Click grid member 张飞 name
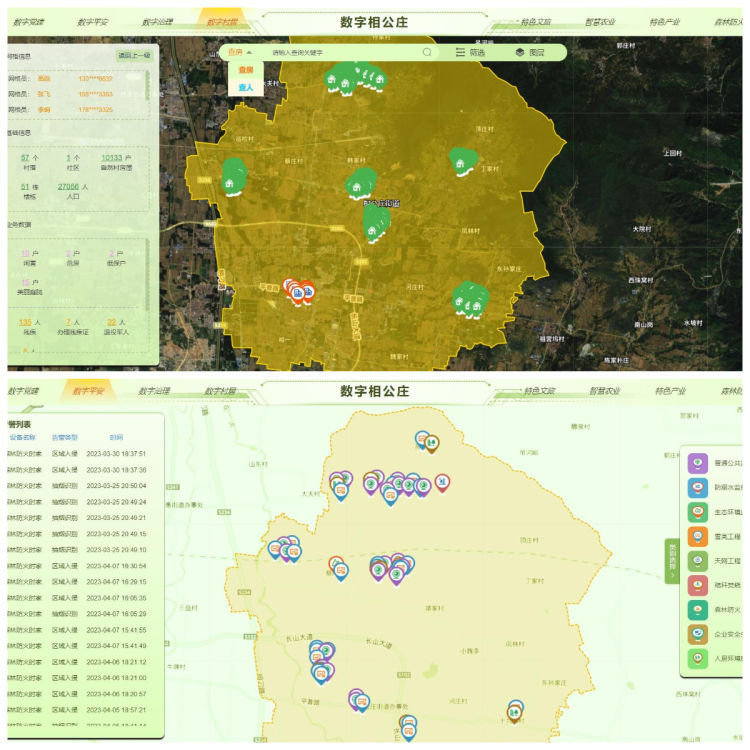The image size is (750, 750). (44, 94)
